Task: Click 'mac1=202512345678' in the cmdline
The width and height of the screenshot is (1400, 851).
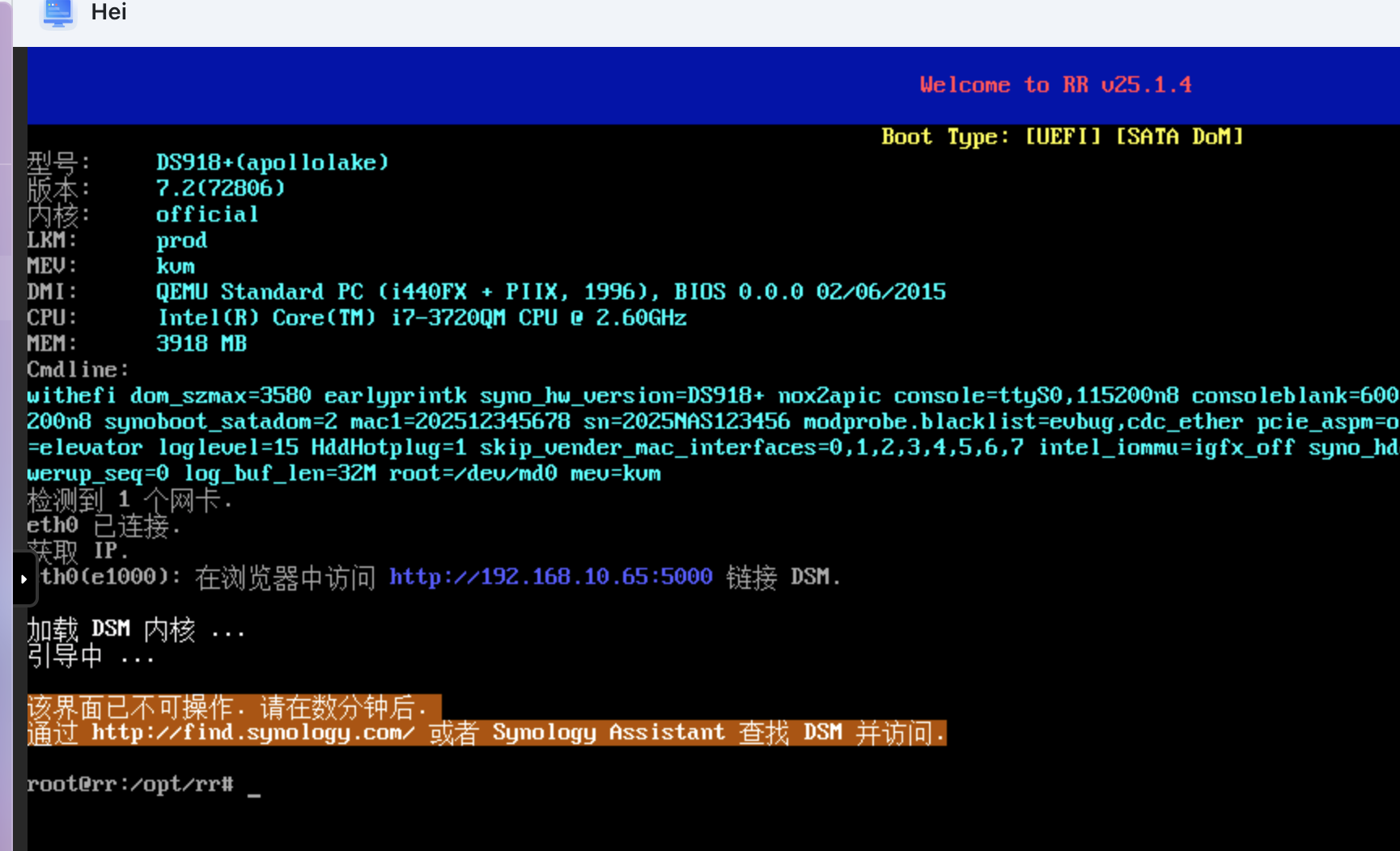Action: coord(460,421)
